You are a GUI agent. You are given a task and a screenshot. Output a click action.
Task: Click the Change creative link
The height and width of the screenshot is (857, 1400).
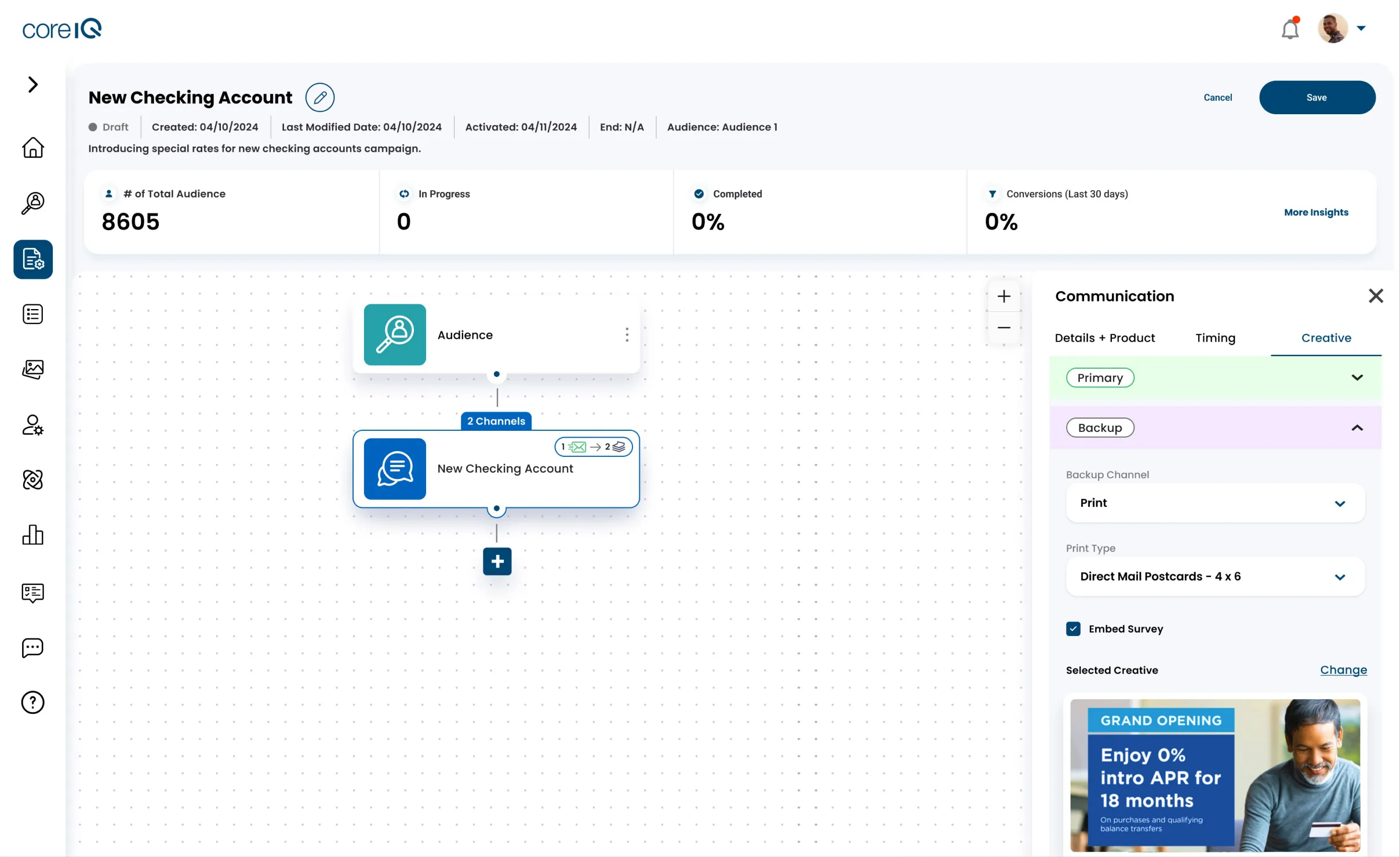click(1343, 670)
